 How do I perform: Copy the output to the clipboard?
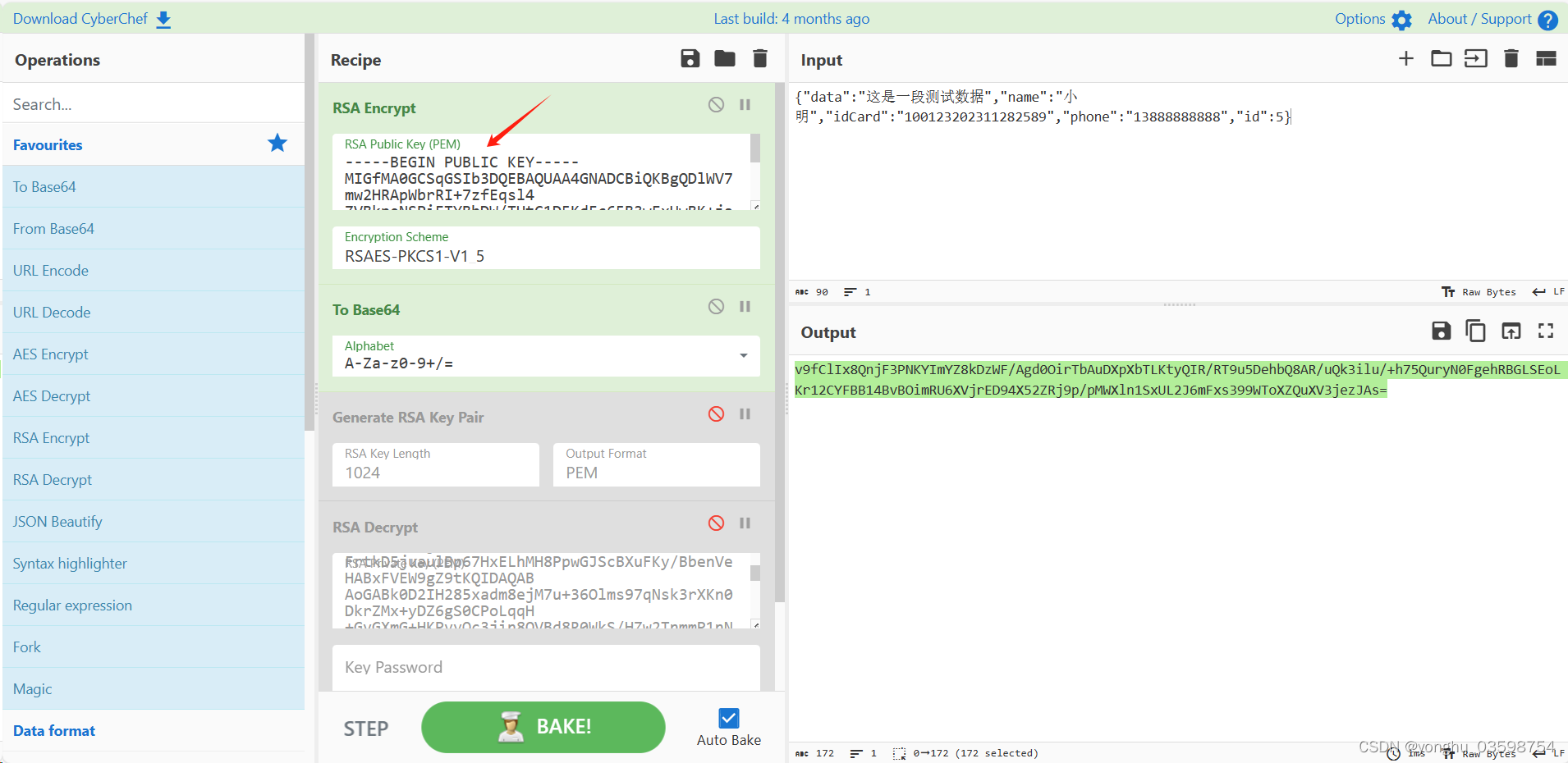point(1475,331)
